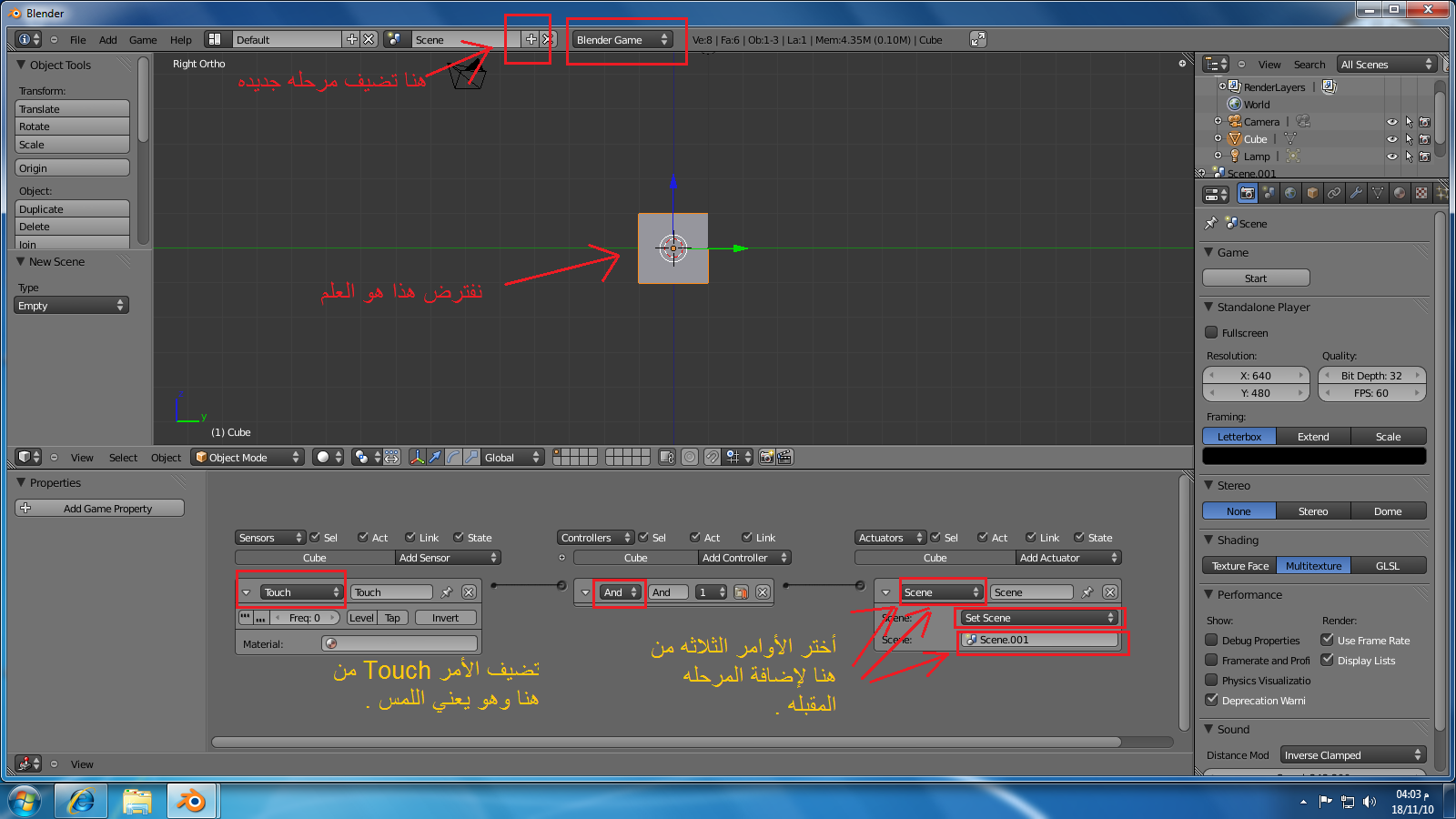Delete the Scene actuator with X icon
The width and height of the screenshot is (1456, 819).
pyautogui.click(x=1110, y=592)
